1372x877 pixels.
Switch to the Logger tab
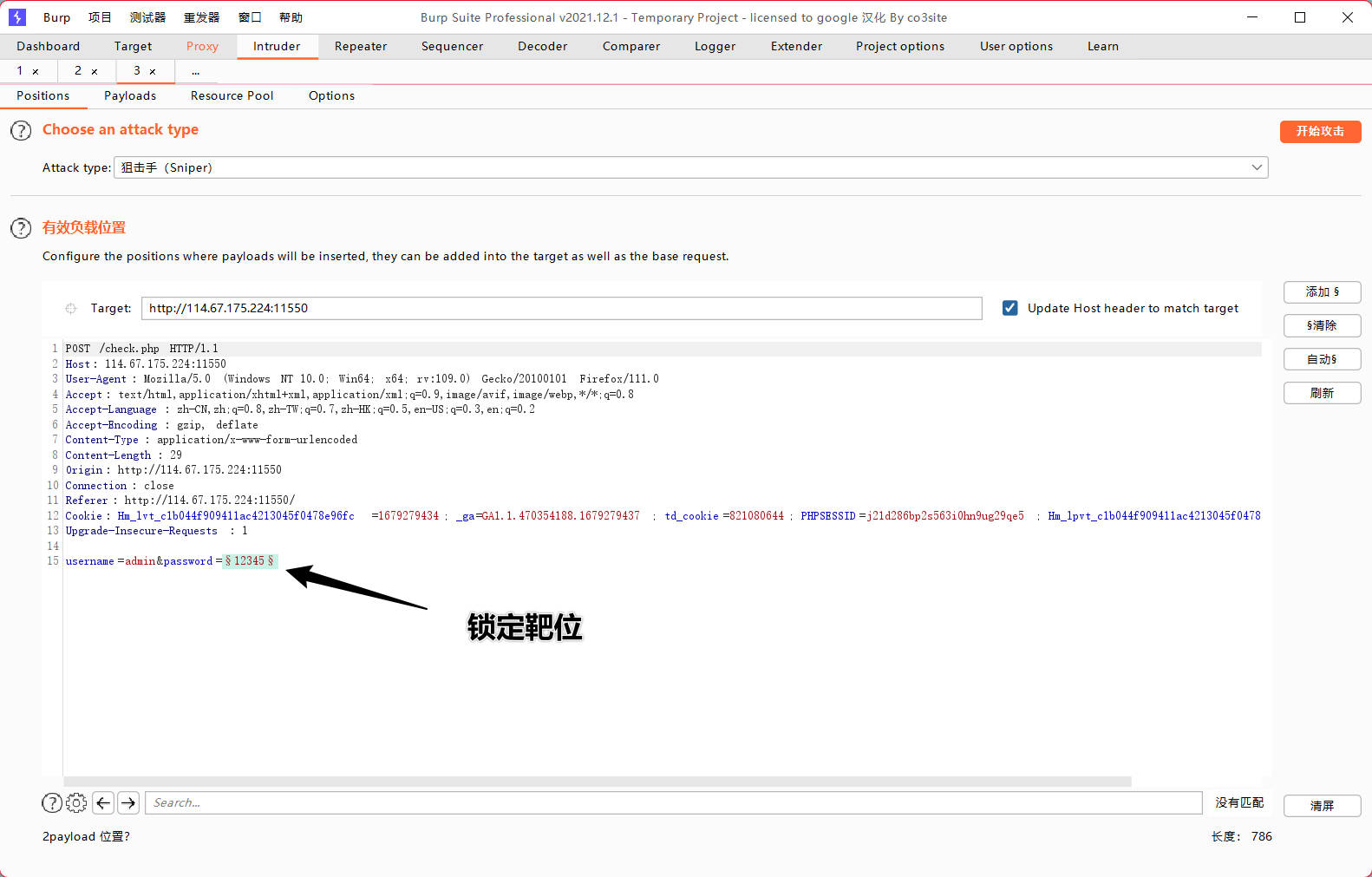point(715,46)
